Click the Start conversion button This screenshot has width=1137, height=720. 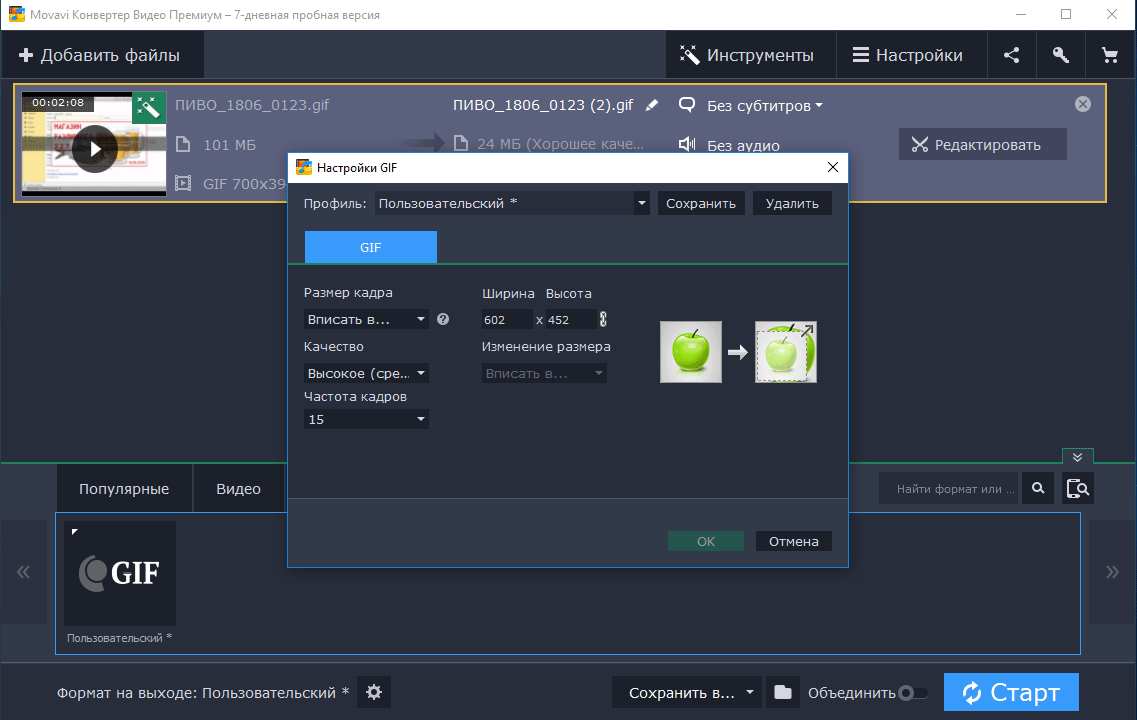(x=1011, y=692)
